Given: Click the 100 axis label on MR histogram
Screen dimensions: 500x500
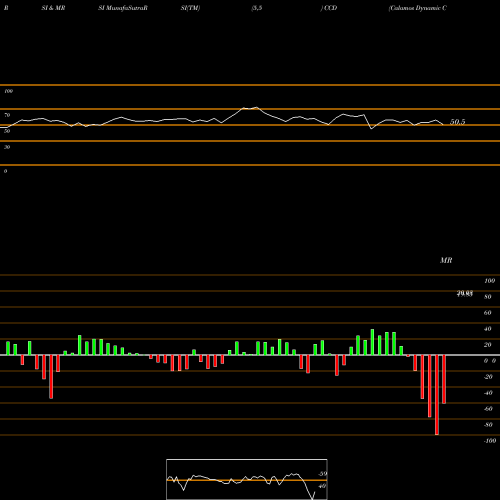Looking at the screenshot, I should point(489,281).
